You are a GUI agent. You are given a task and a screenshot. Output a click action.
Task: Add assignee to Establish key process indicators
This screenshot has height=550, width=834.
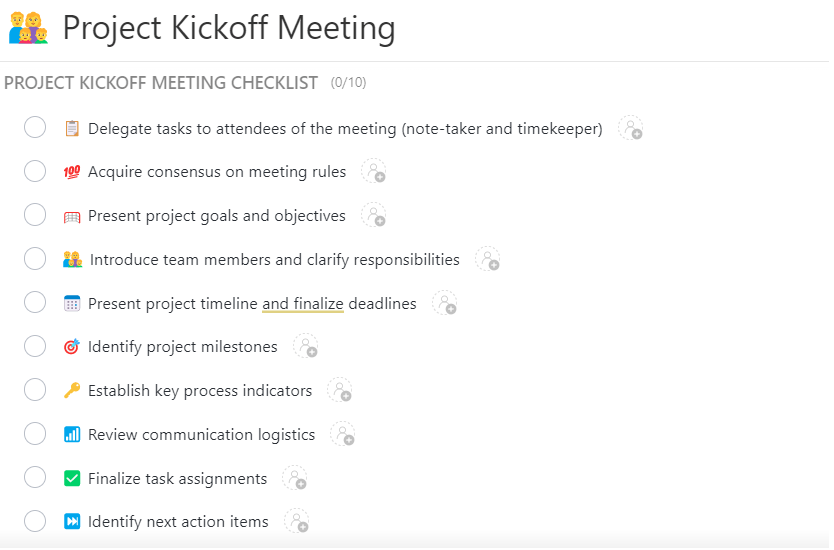tap(339, 390)
